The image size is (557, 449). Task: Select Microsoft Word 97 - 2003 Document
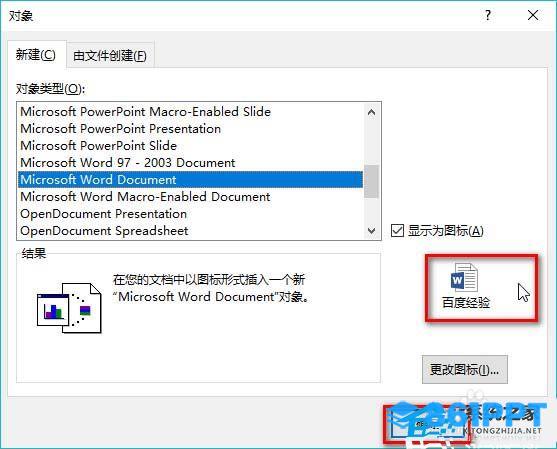pyautogui.click(x=128, y=163)
